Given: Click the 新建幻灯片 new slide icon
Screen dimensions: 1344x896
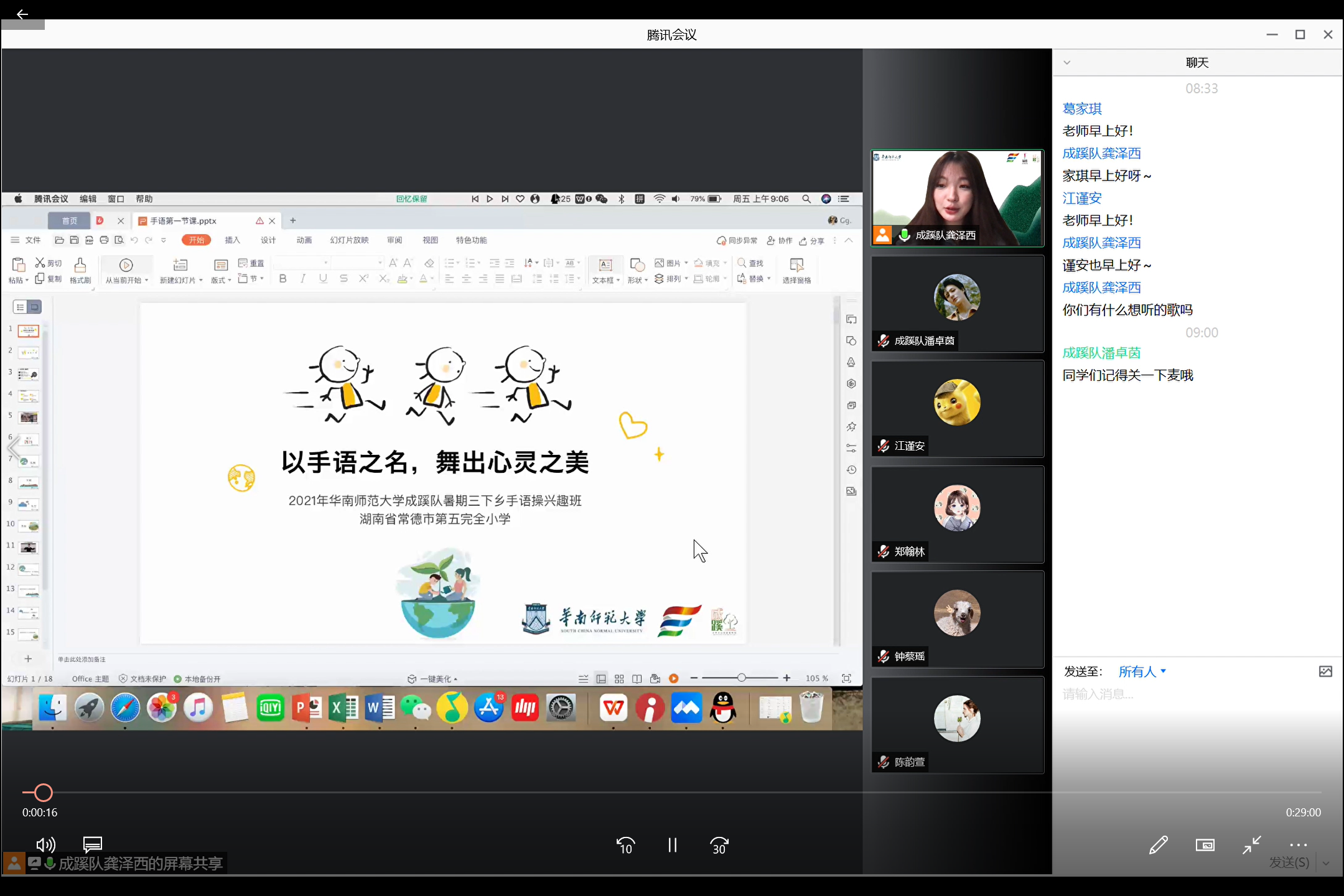Looking at the screenshot, I should tap(180, 265).
